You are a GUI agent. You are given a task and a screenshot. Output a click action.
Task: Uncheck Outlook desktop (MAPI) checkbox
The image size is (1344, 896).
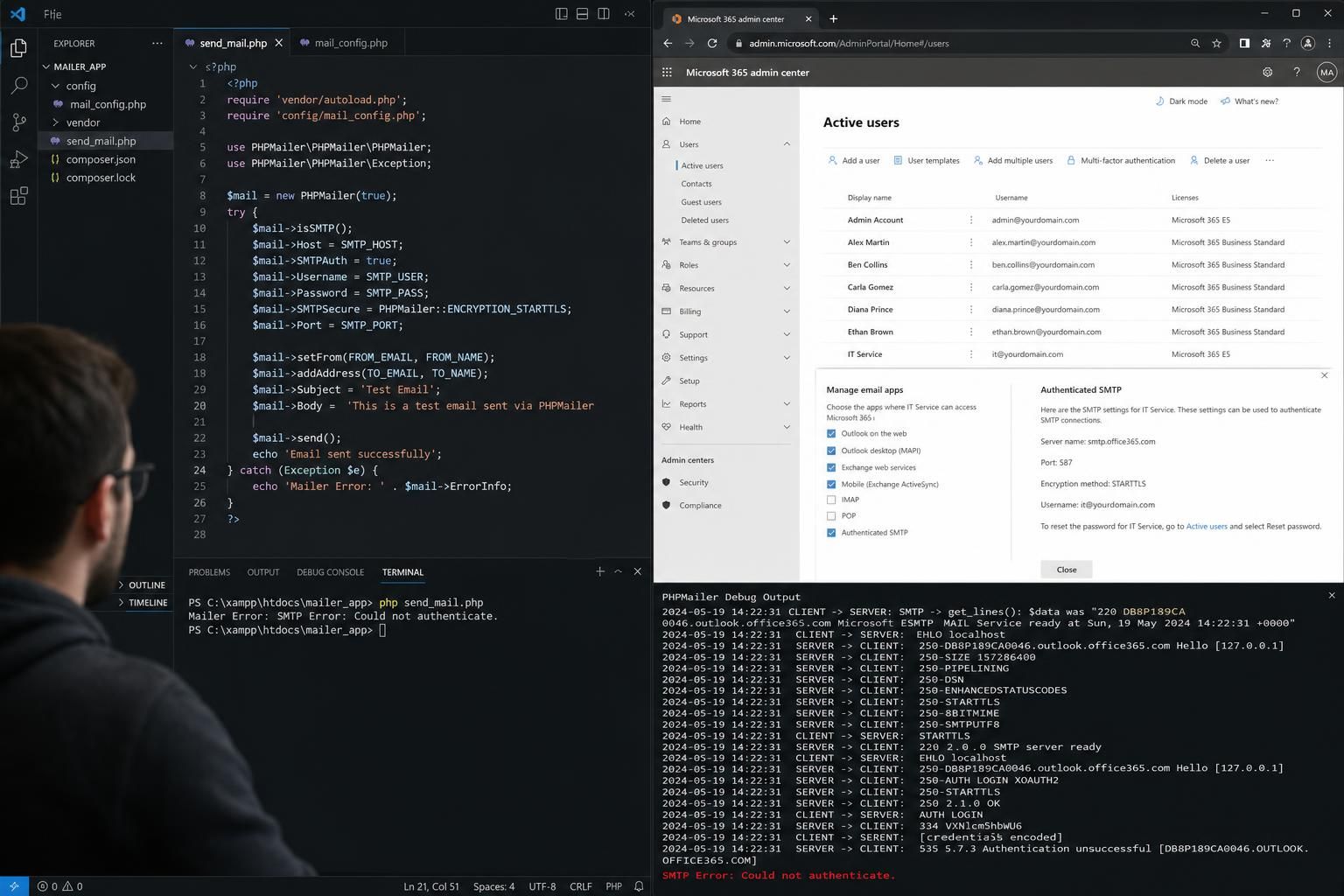pyautogui.click(x=831, y=451)
